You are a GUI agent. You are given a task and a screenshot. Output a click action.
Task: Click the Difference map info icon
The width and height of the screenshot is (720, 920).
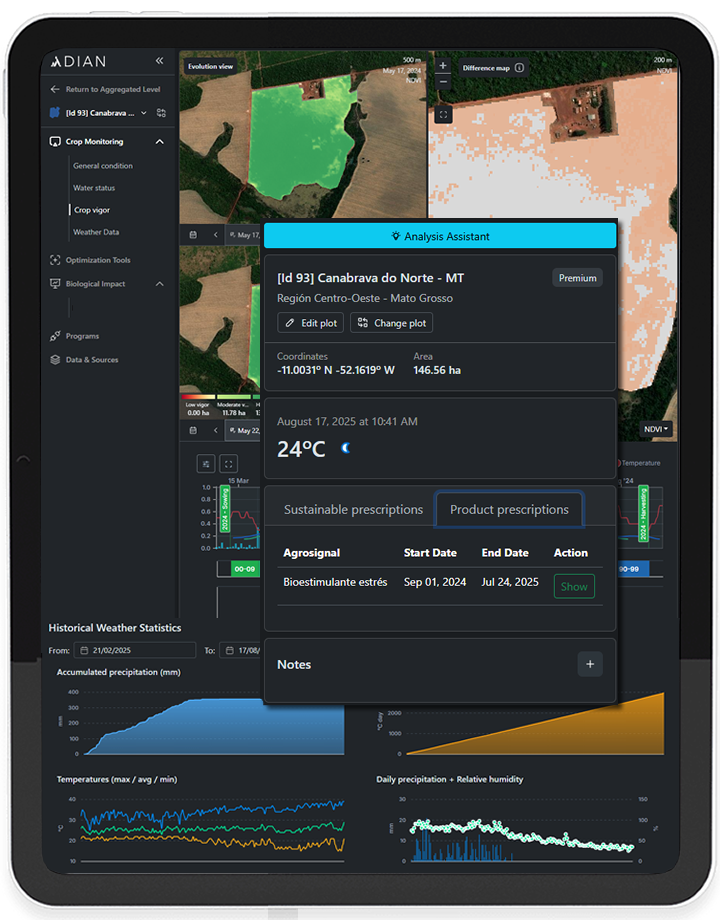coord(519,68)
